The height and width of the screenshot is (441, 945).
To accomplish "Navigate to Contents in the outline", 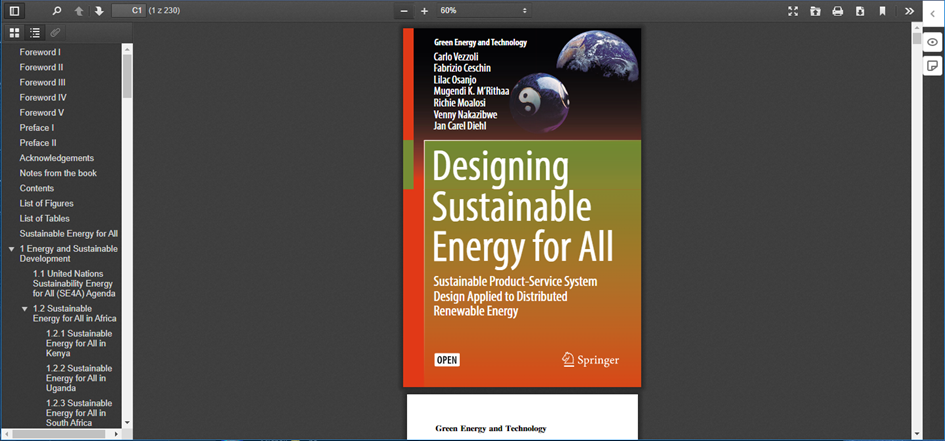I will [x=37, y=188].
